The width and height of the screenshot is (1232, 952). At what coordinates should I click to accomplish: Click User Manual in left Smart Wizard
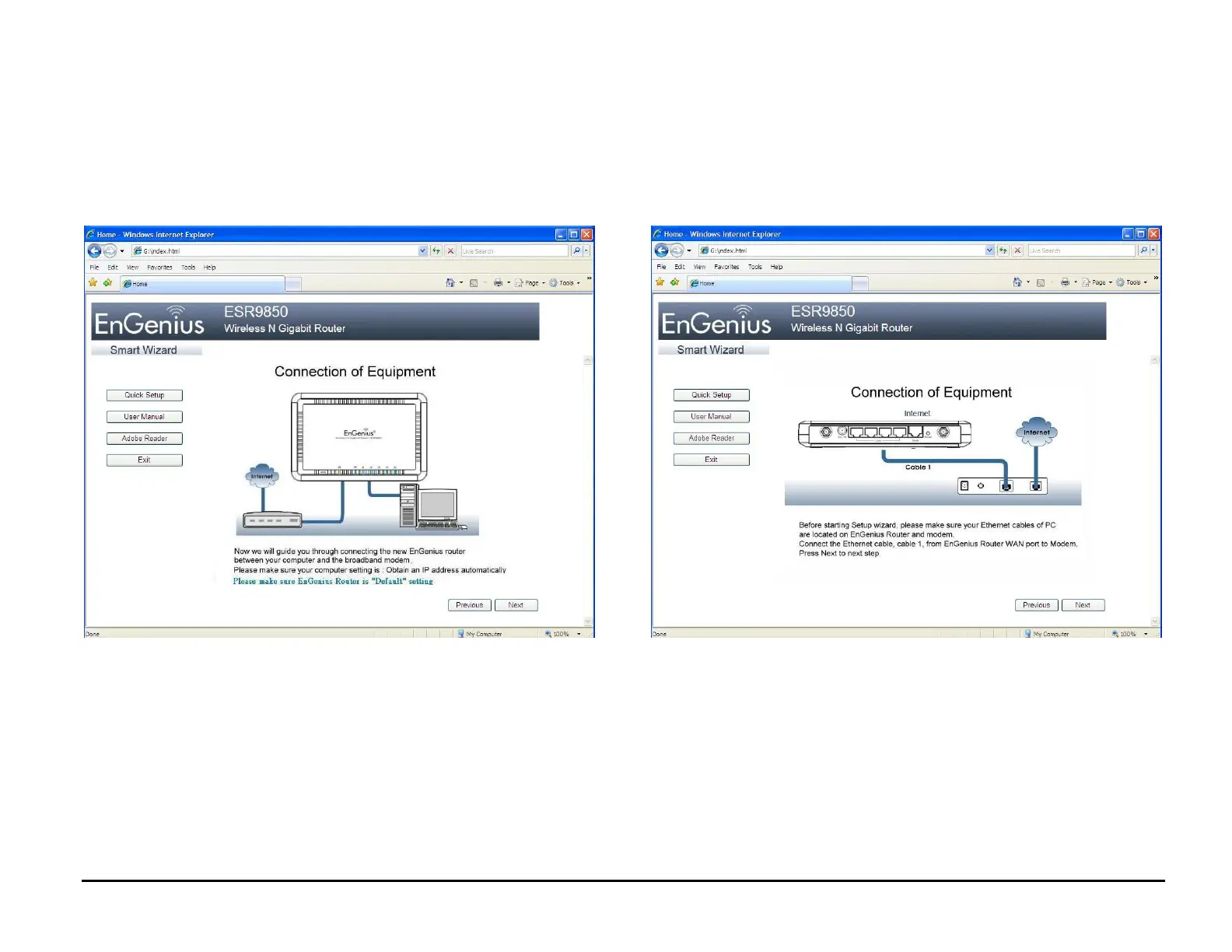pyautogui.click(x=145, y=417)
